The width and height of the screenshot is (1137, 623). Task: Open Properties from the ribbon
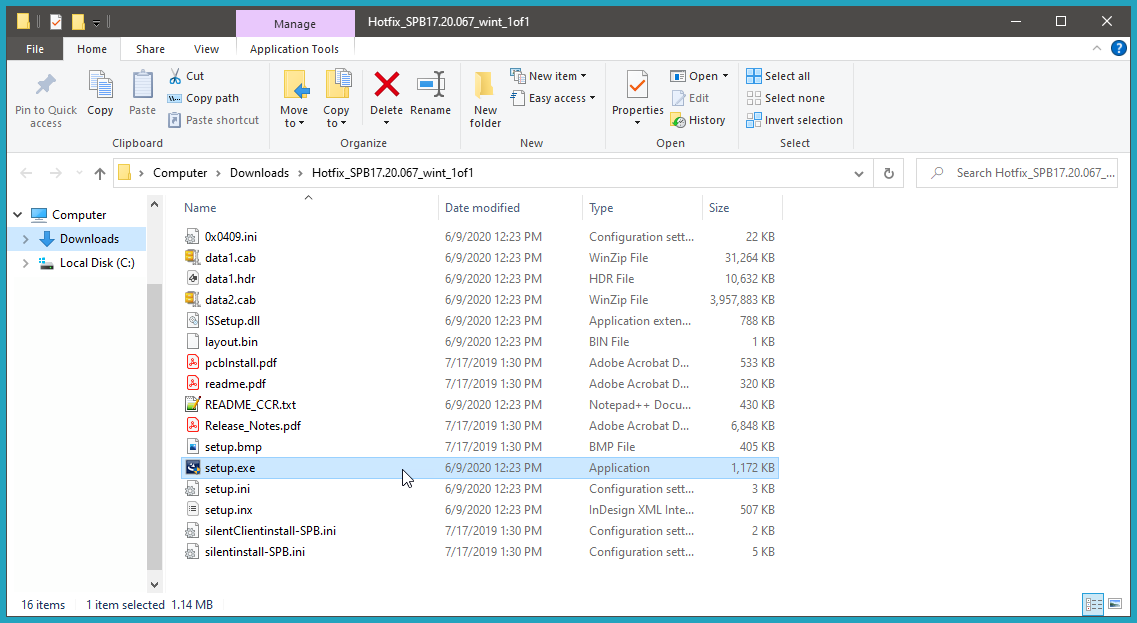point(637,87)
